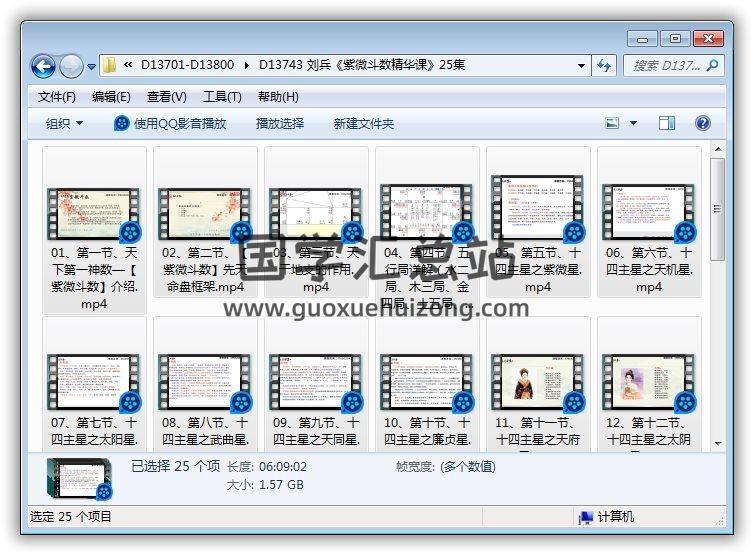This screenshot has width=754, height=555.
Task: Select video 08、第八节 武曲星 thumbnail
Action: pyautogui.click(x=205, y=383)
